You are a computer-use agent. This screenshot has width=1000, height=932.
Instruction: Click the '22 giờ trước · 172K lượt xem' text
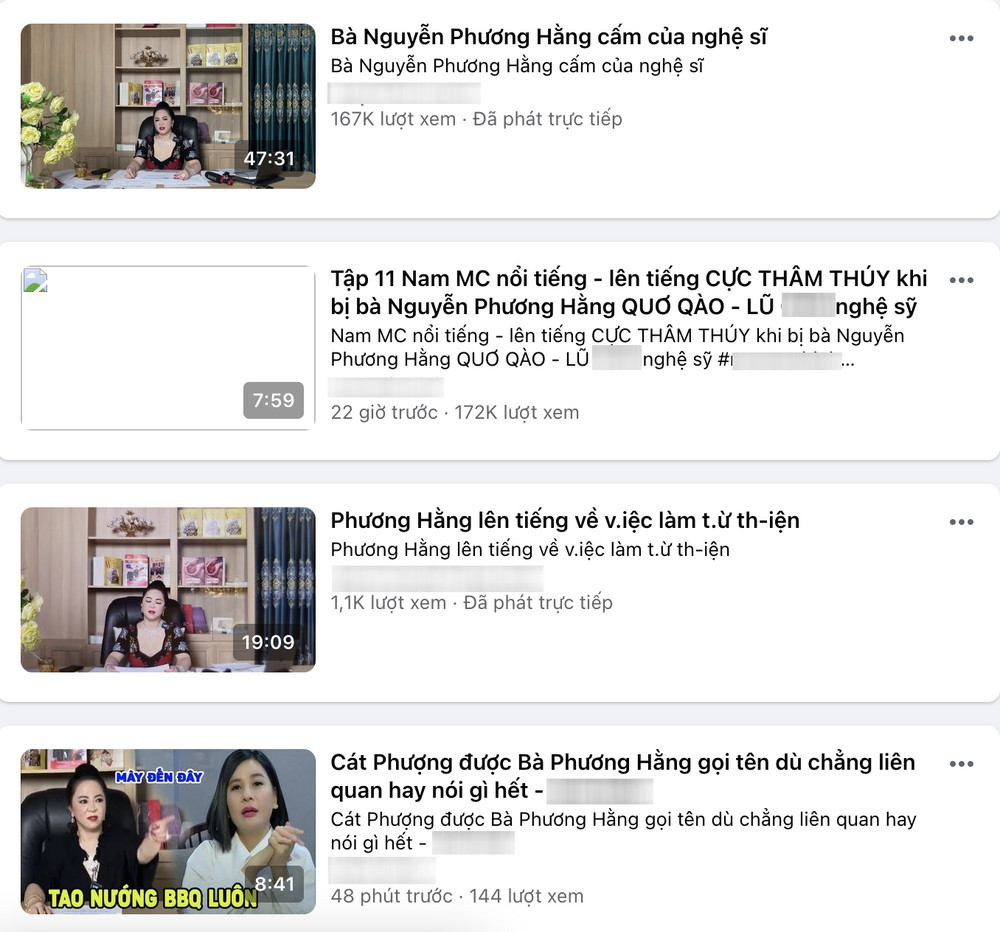455,413
